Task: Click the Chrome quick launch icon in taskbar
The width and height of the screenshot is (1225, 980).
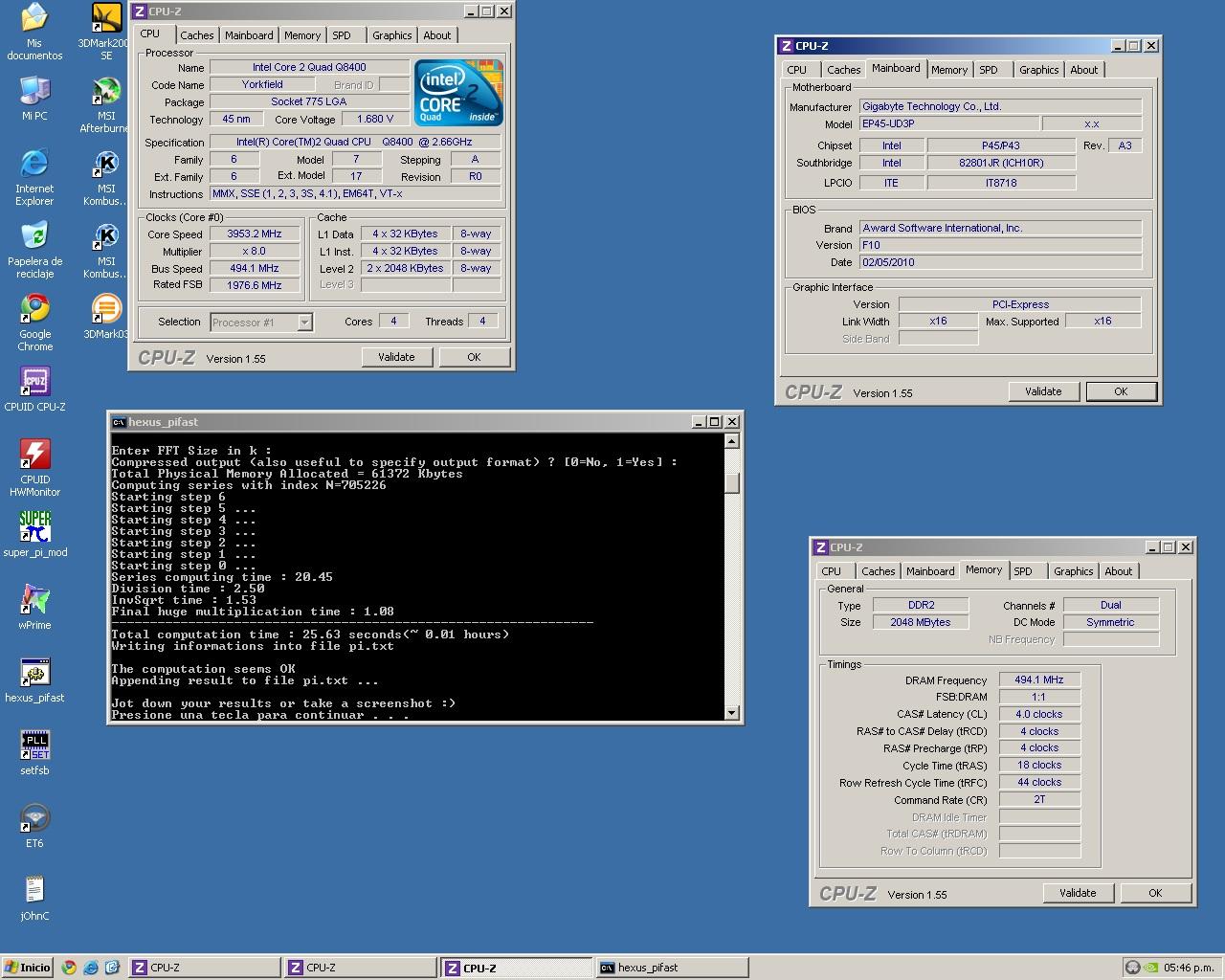Action: click(x=69, y=968)
